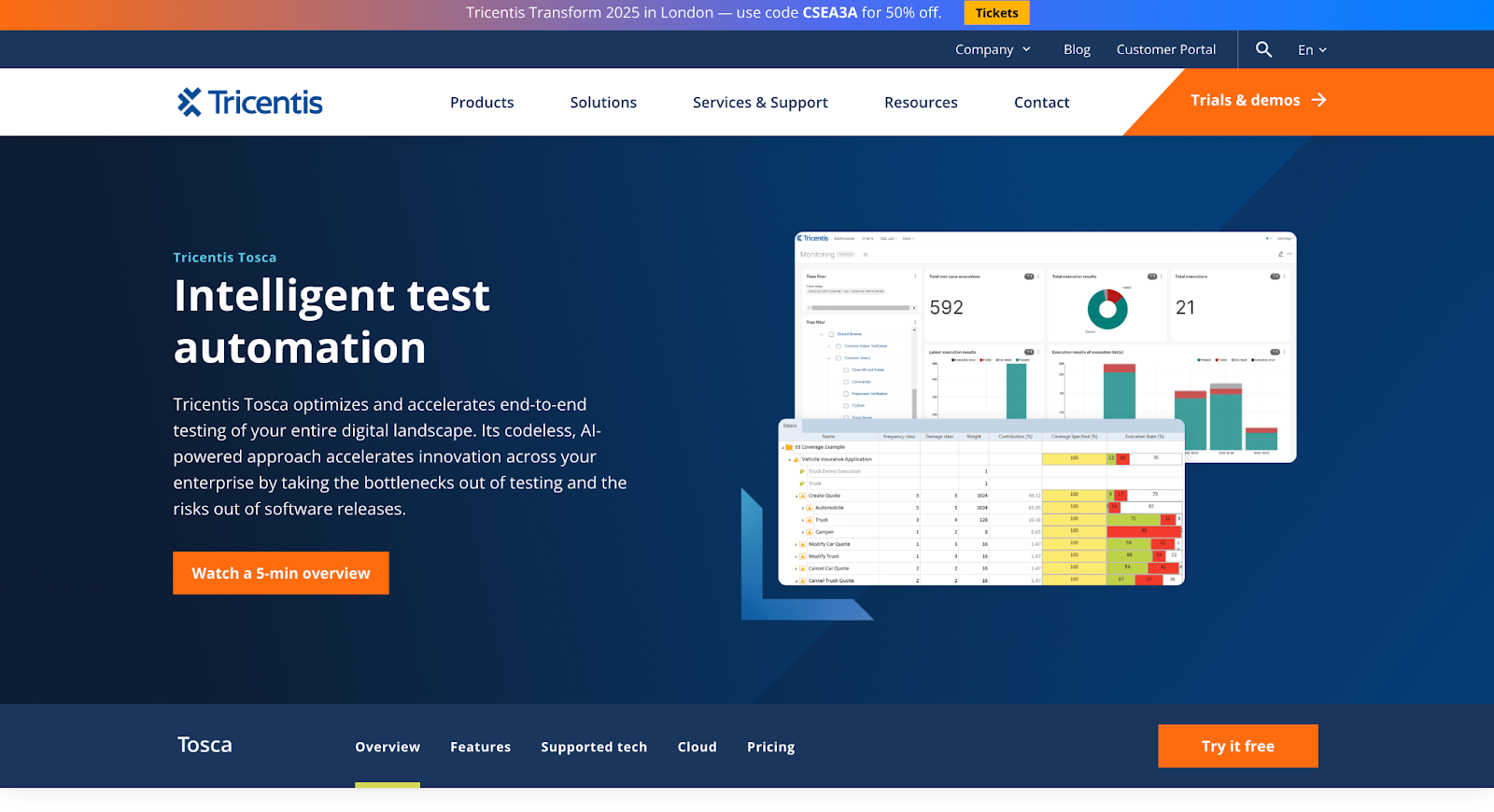Open the Services & Support menu
Viewport: 1494px width, 812px height.
pyautogui.click(x=760, y=103)
